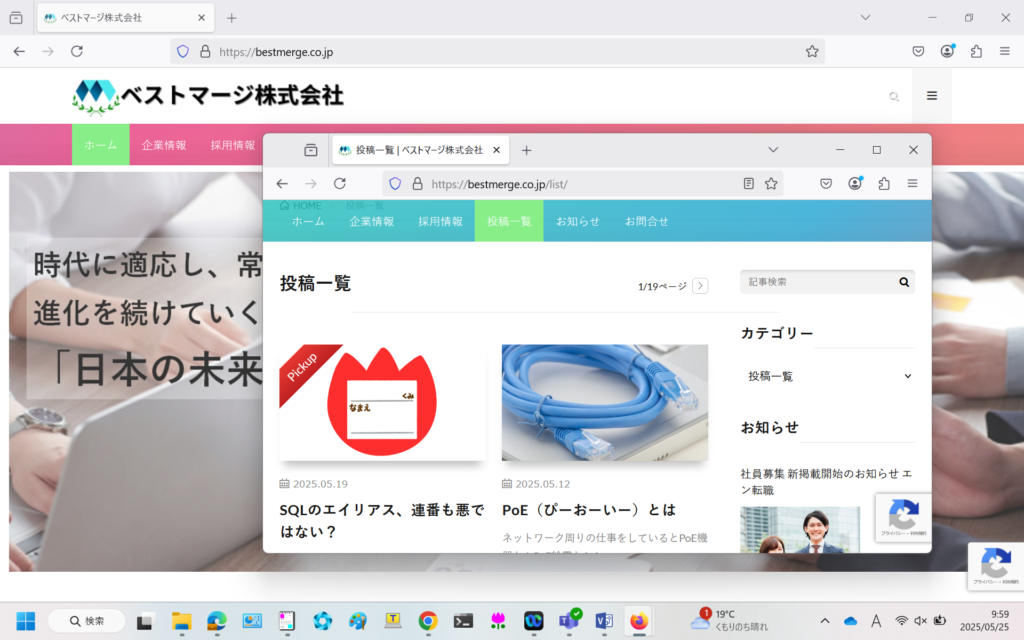Select 採用情報 menu in back window
The image size is (1024, 640).
click(x=232, y=145)
